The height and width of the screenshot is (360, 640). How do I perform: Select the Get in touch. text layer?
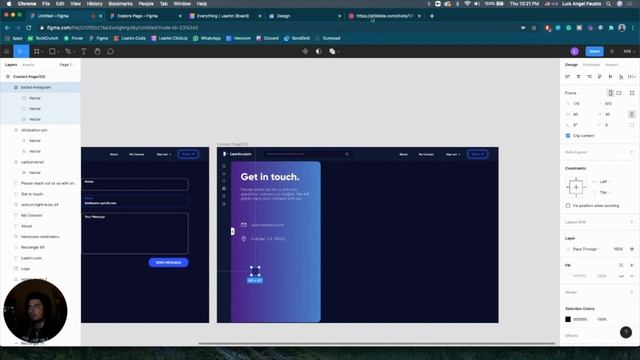pyautogui.click(x=32, y=194)
